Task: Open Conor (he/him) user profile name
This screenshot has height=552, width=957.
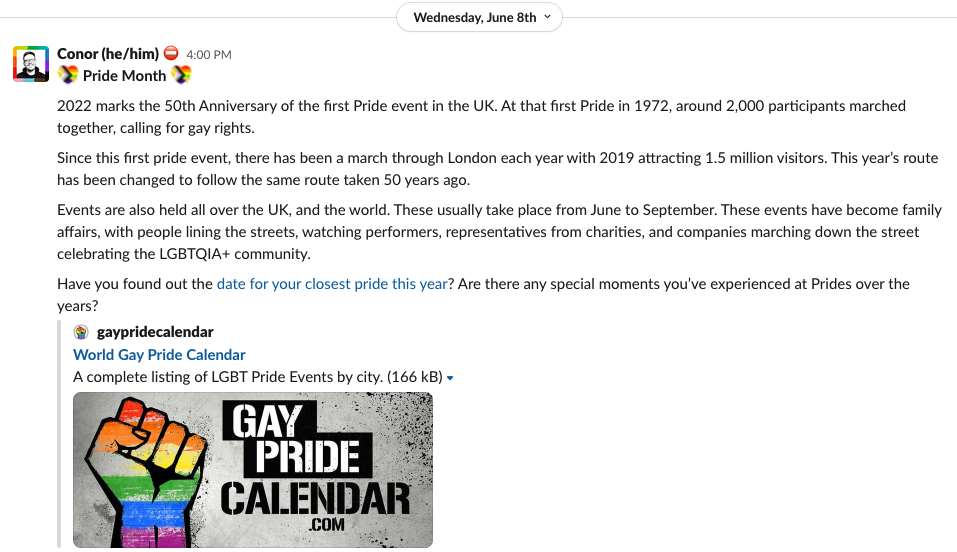Action: (107, 53)
